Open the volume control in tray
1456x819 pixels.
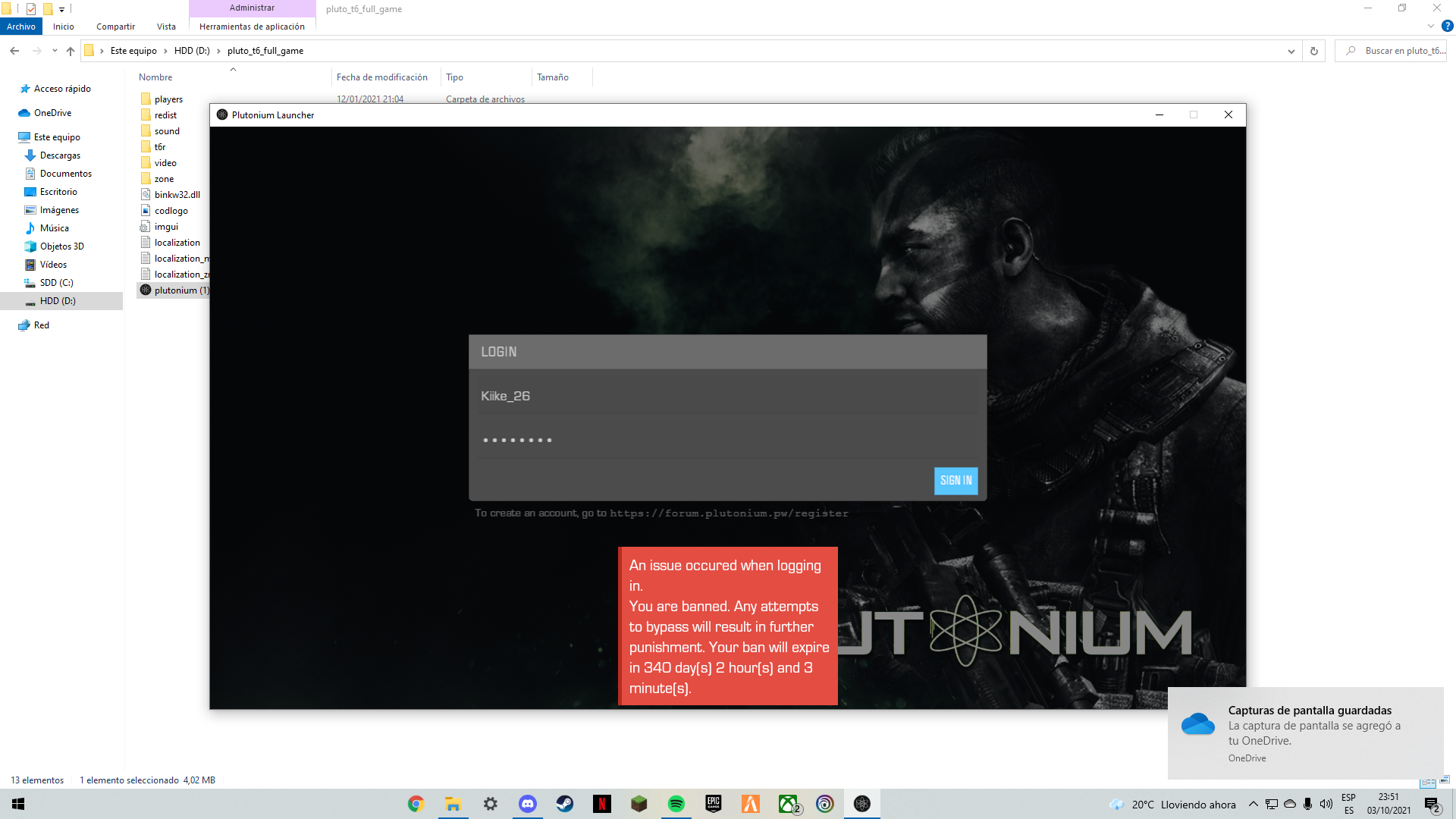[x=1326, y=804]
